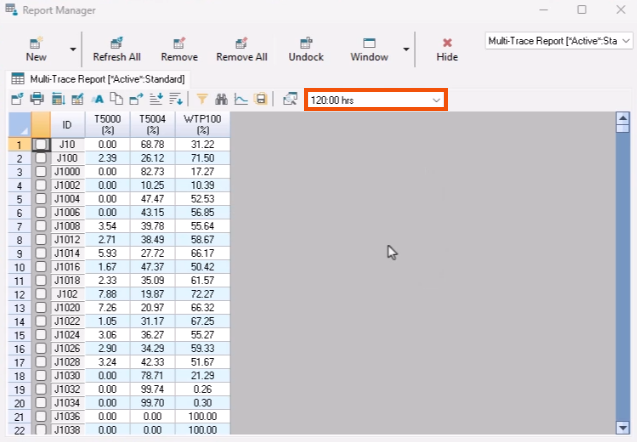Select the Multi-Trace Report [*Active*:Standard] tab
This screenshot has height=442, width=637.
click(98, 79)
